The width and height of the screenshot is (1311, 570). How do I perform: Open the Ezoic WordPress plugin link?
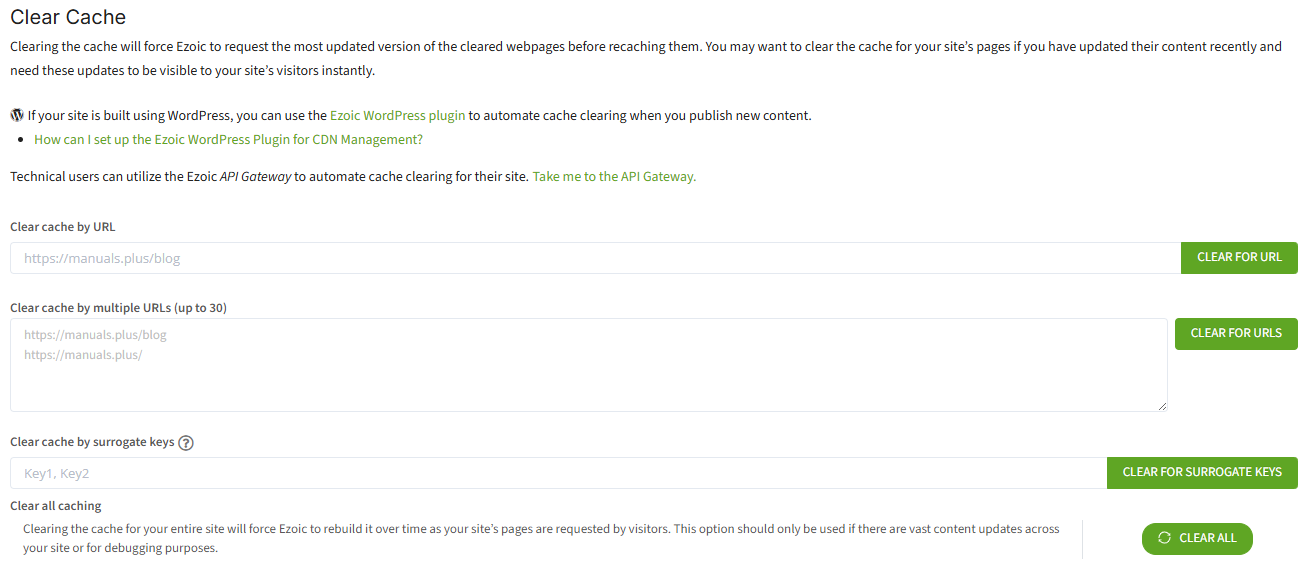tap(397, 115)
